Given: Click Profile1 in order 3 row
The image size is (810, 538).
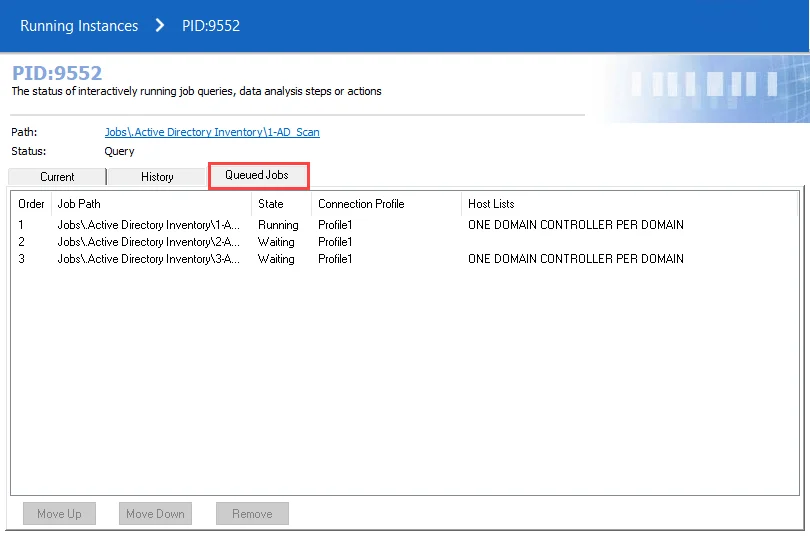Looking at the screenshot, I should [335, 259].
